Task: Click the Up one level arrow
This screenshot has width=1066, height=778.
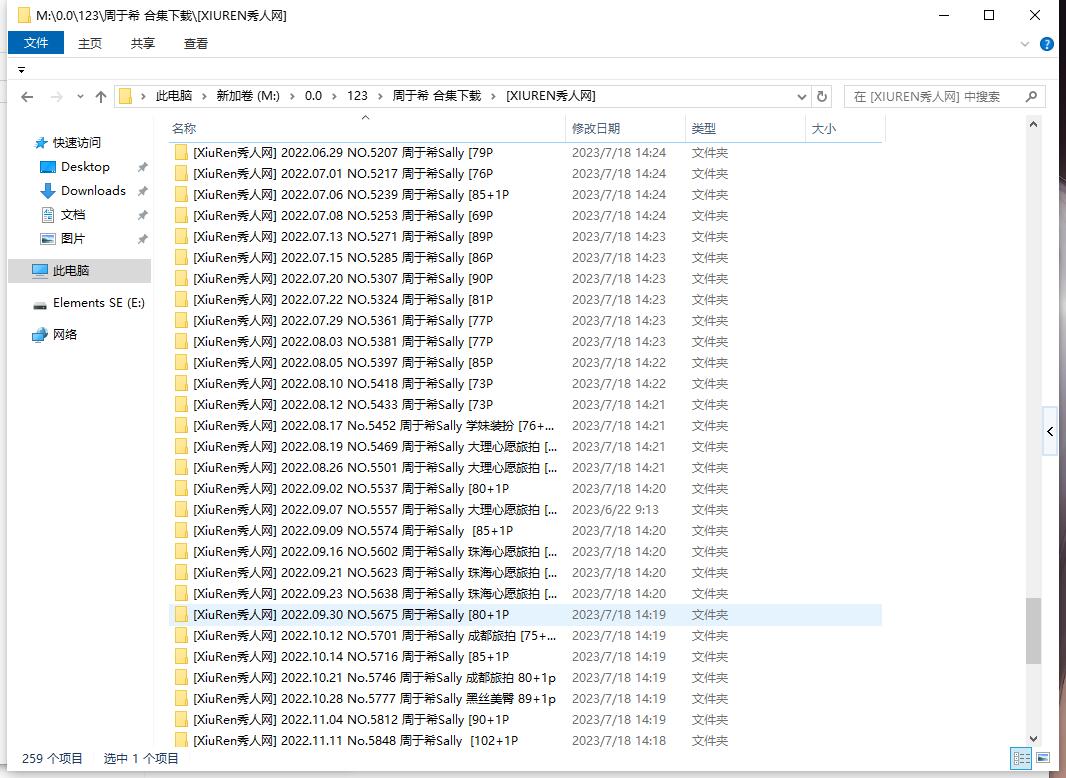Action: [x=101, y=97]
